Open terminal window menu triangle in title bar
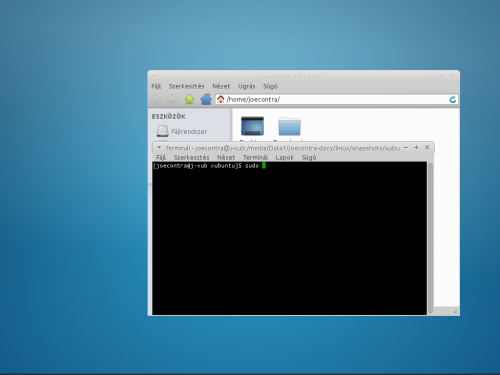 (159, 147)
